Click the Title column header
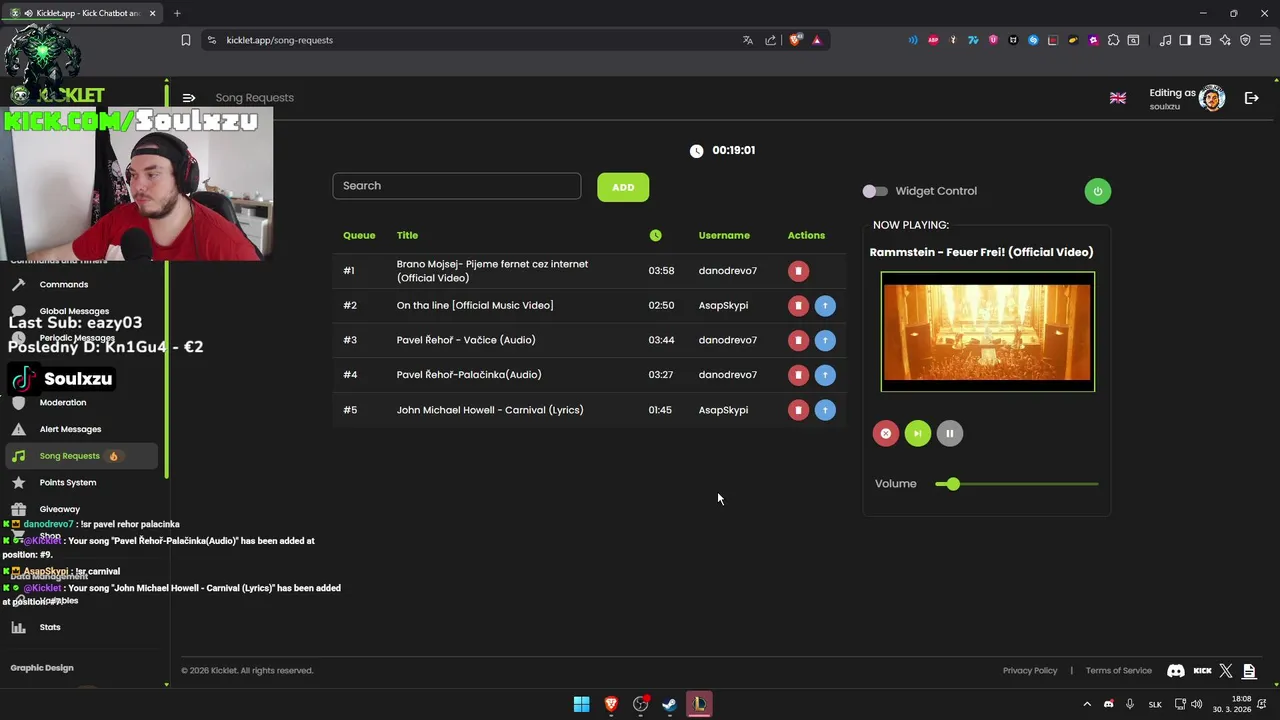1280x720 pixels. coord(407,236)
